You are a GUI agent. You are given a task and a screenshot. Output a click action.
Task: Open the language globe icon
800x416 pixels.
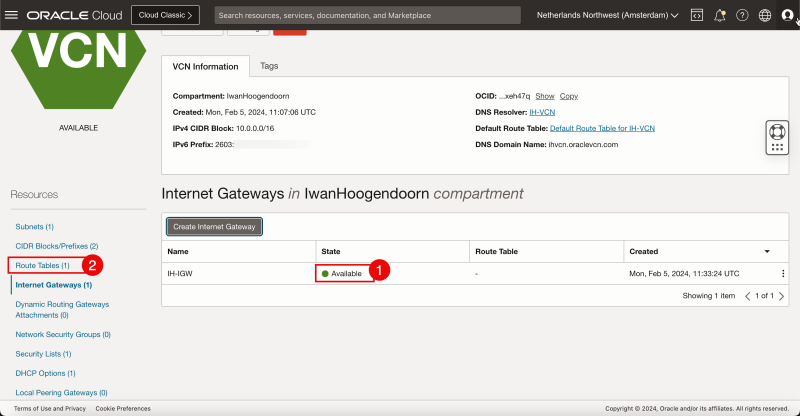click(x=765, y=15)
